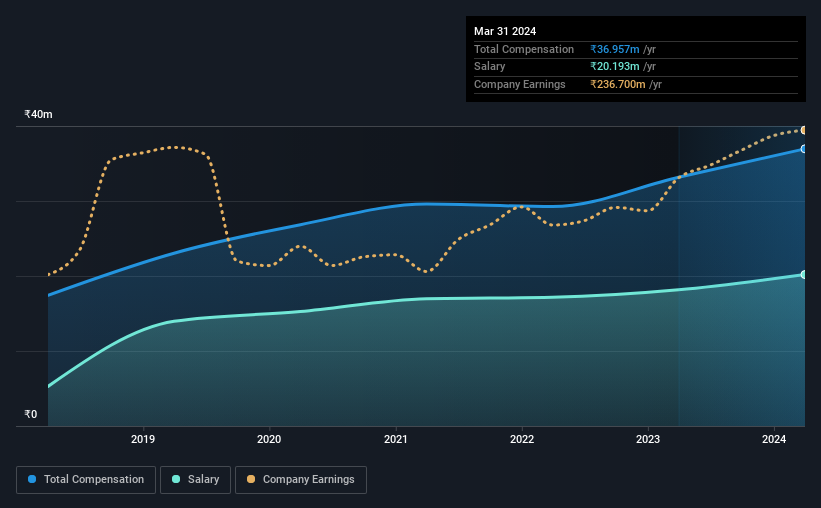The height and width of the screenshot is (508, 821).
Task: Click the ₹36.957m total compensation value
Action: pyautogui.click(x=615, y=49)
